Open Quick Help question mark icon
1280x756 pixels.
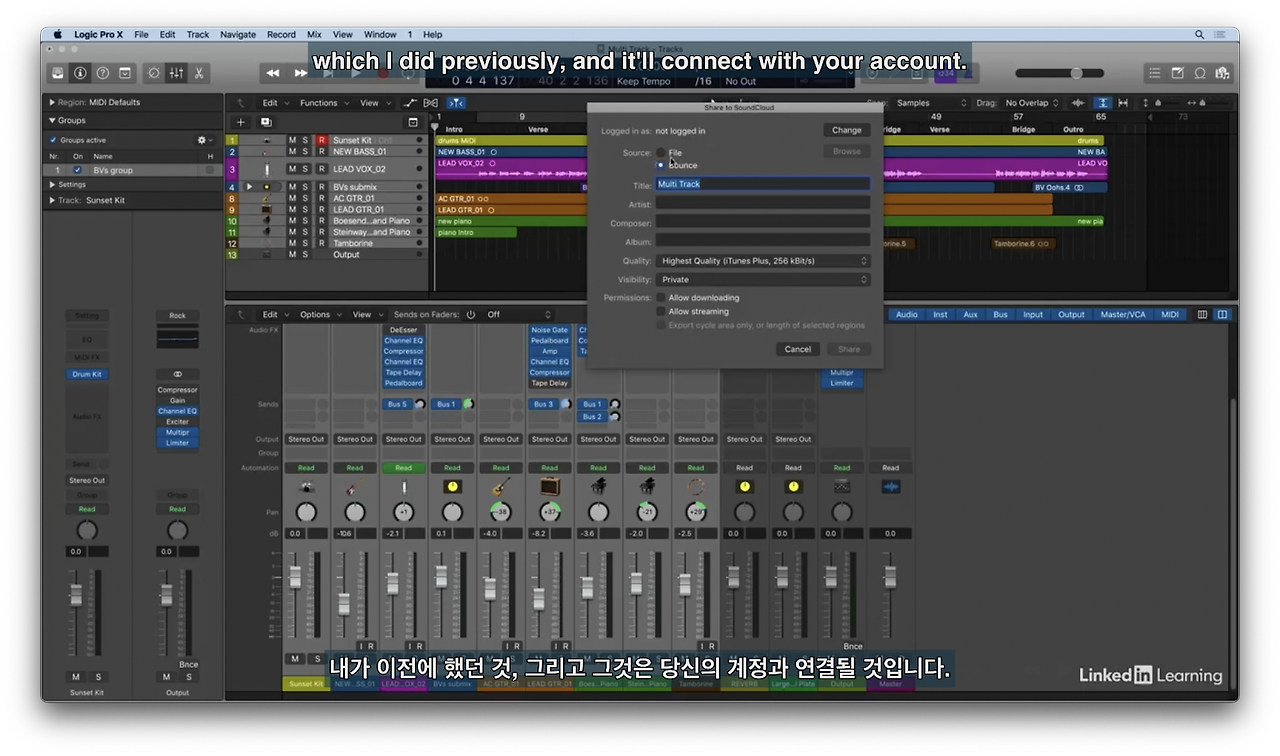click(x=102, y=73)
